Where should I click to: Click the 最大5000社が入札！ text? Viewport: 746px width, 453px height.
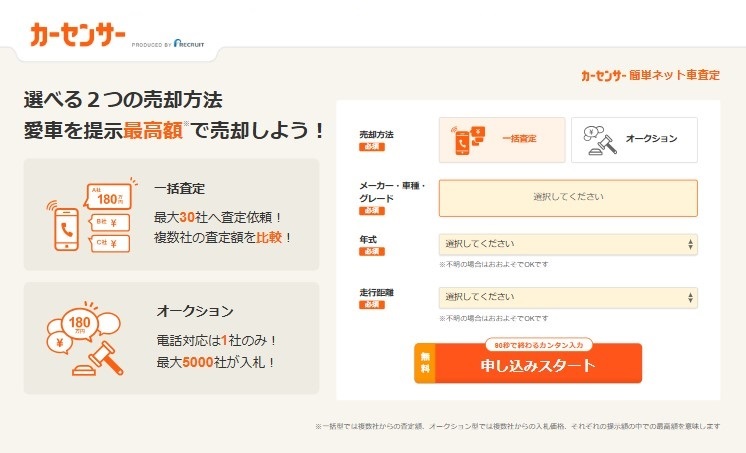(x=216, y=363)
